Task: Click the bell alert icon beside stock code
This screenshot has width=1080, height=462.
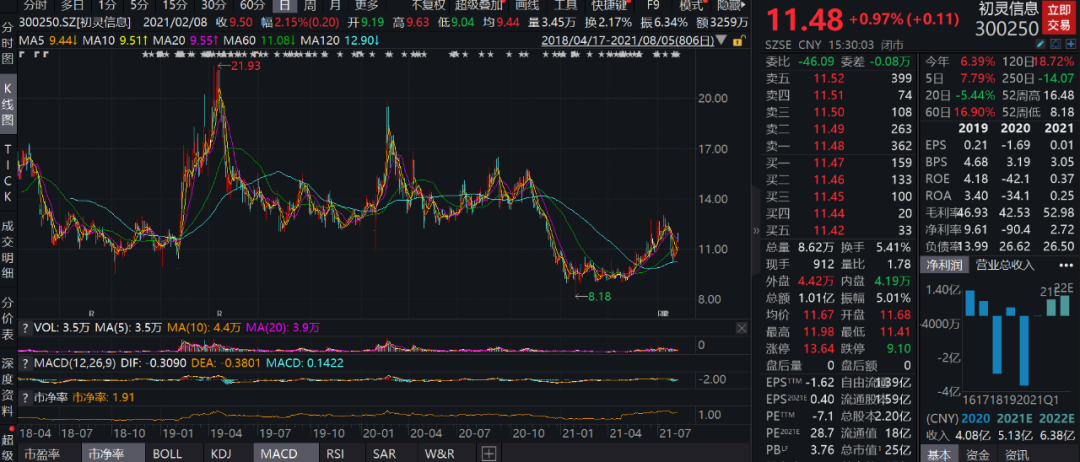Action: [1054, 45]
